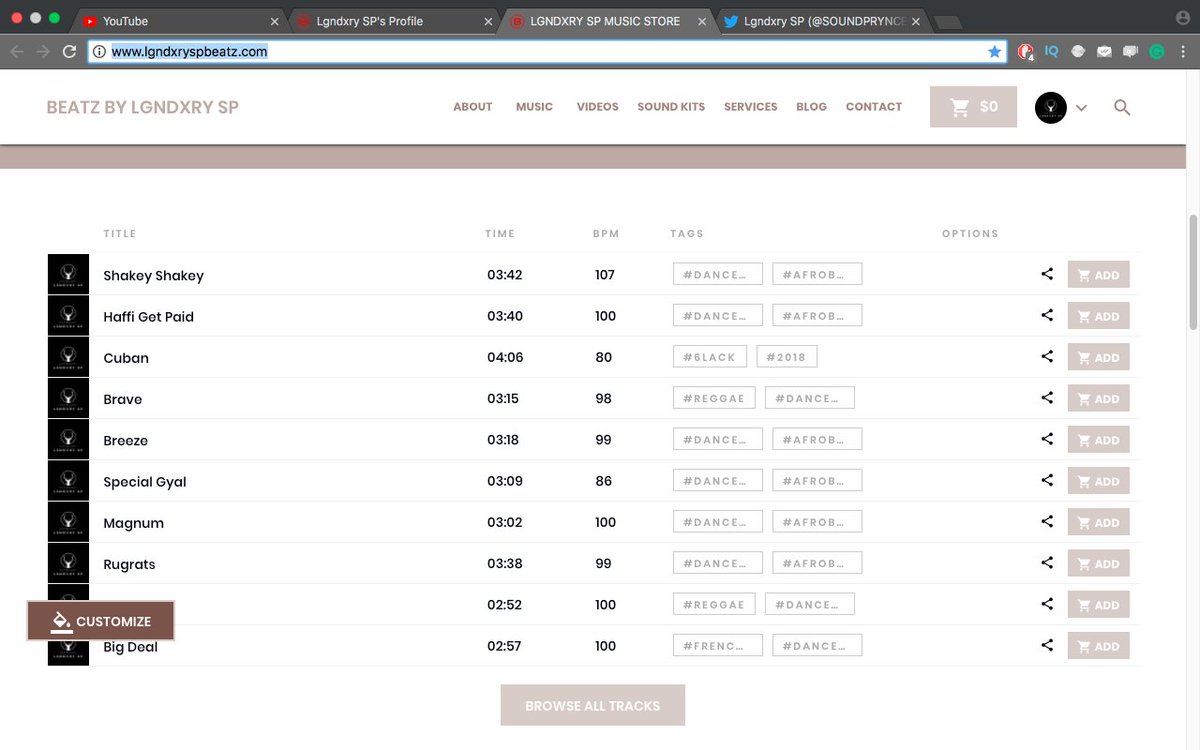Open the CUSTOMIZE button
The width and height of the screenshot is (1200, 750).
pyautogui.click(x=101, y=621)
